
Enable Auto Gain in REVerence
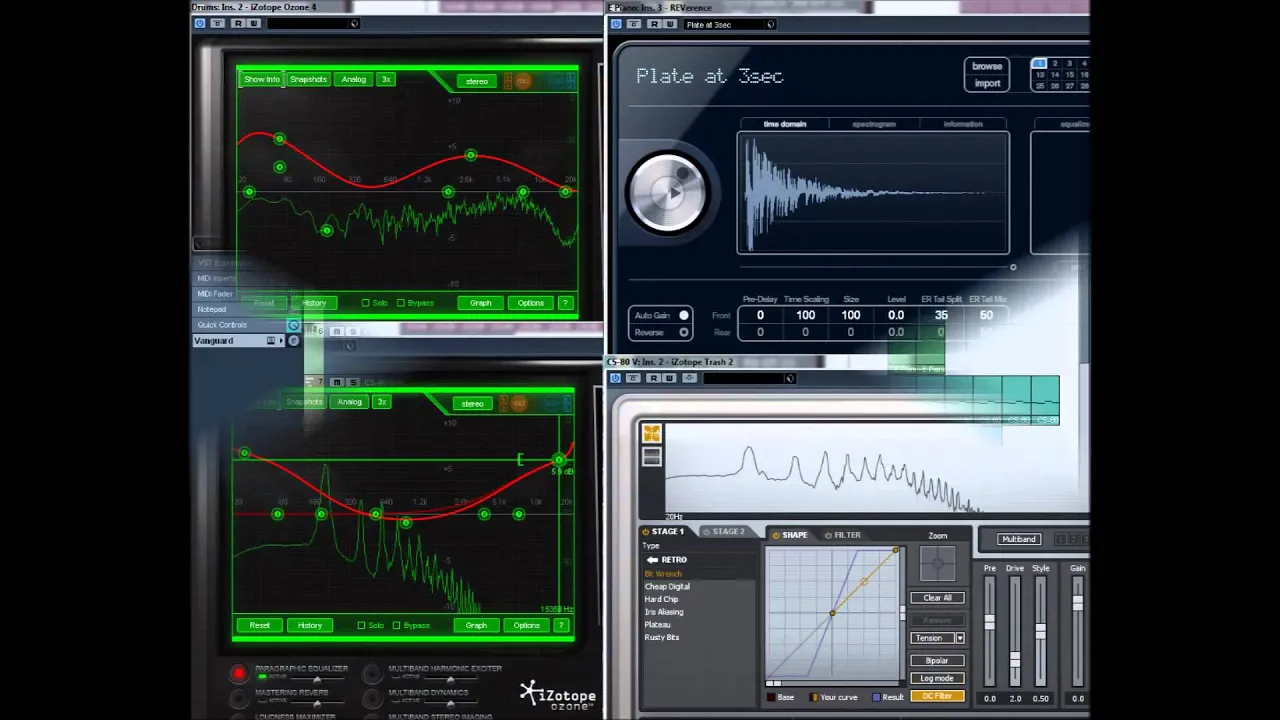[x=684, y=315]
